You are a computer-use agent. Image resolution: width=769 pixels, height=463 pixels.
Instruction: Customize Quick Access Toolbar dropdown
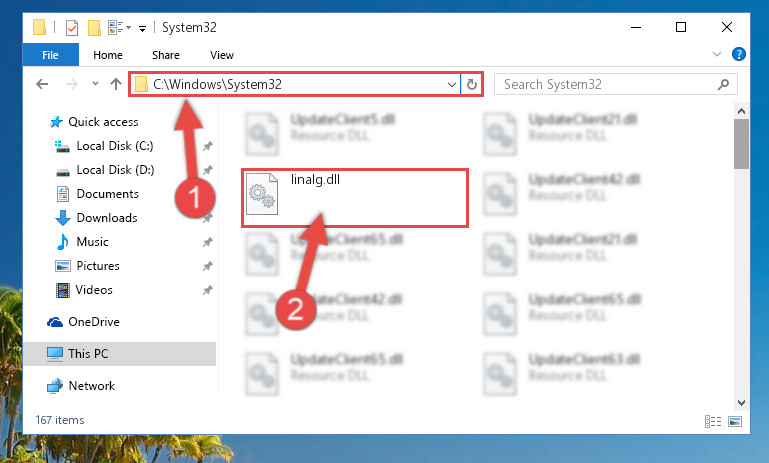pyautogui.click(x=142, y=28)
